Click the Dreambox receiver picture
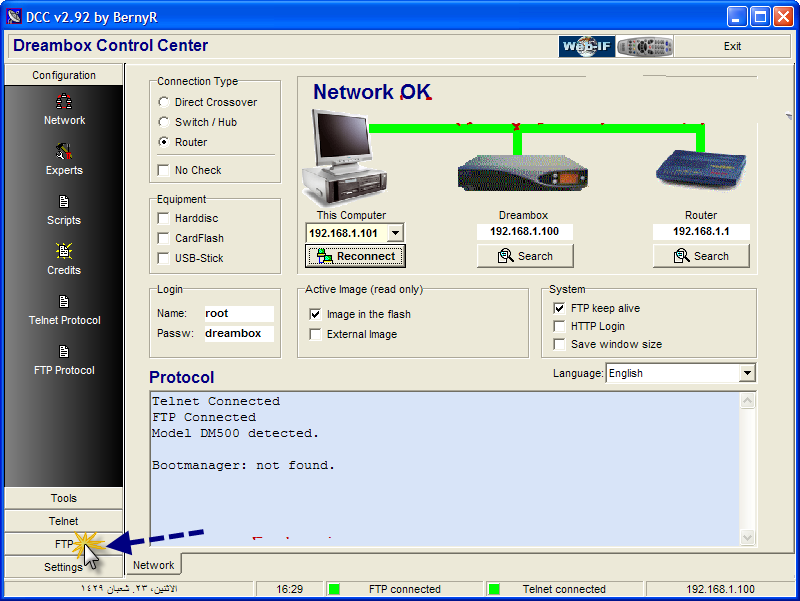 tap(523, 173)
